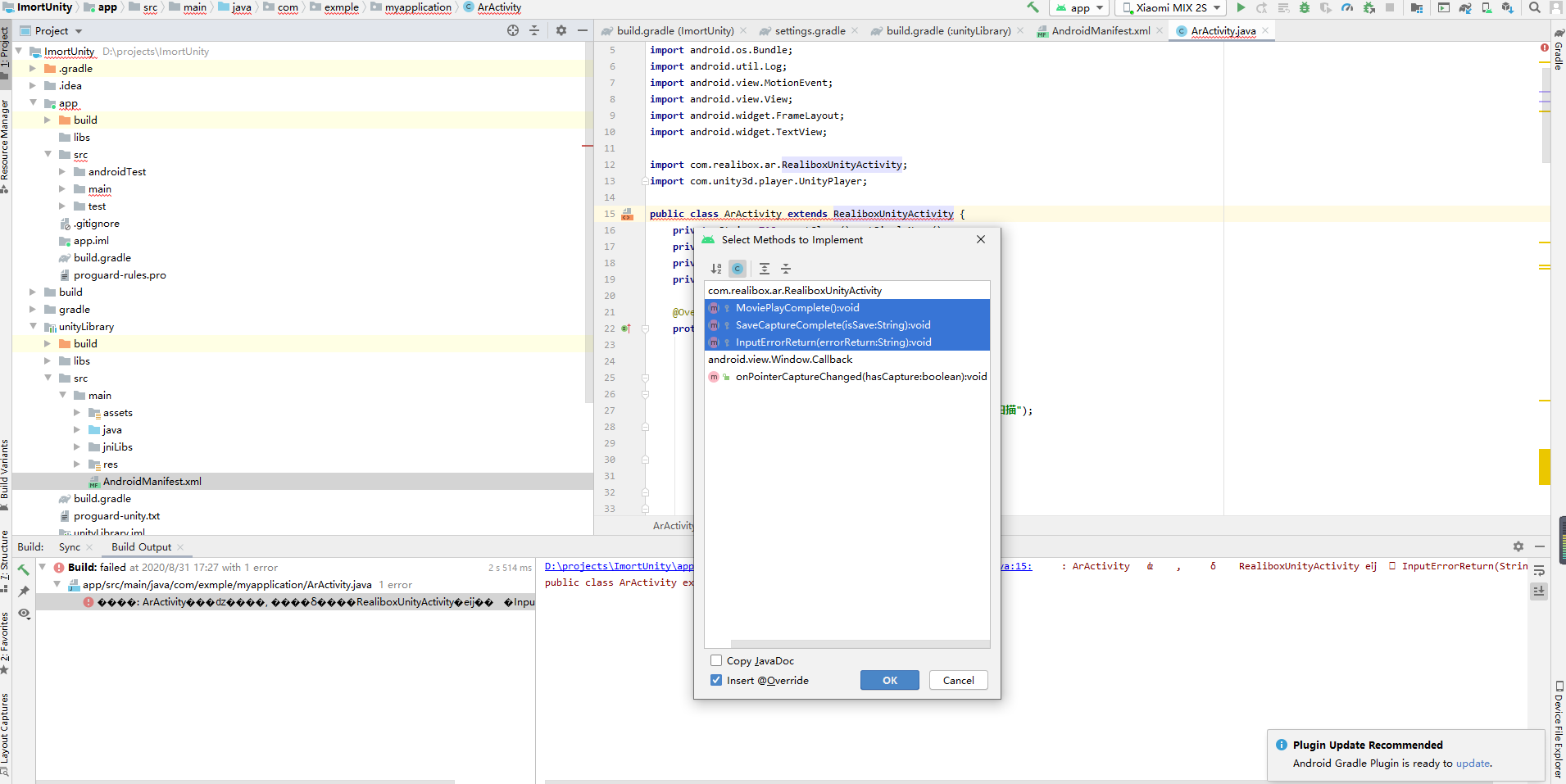Click the red error indicator at editor top-right
1566x784 pixels.
[x=1545, y=48]
